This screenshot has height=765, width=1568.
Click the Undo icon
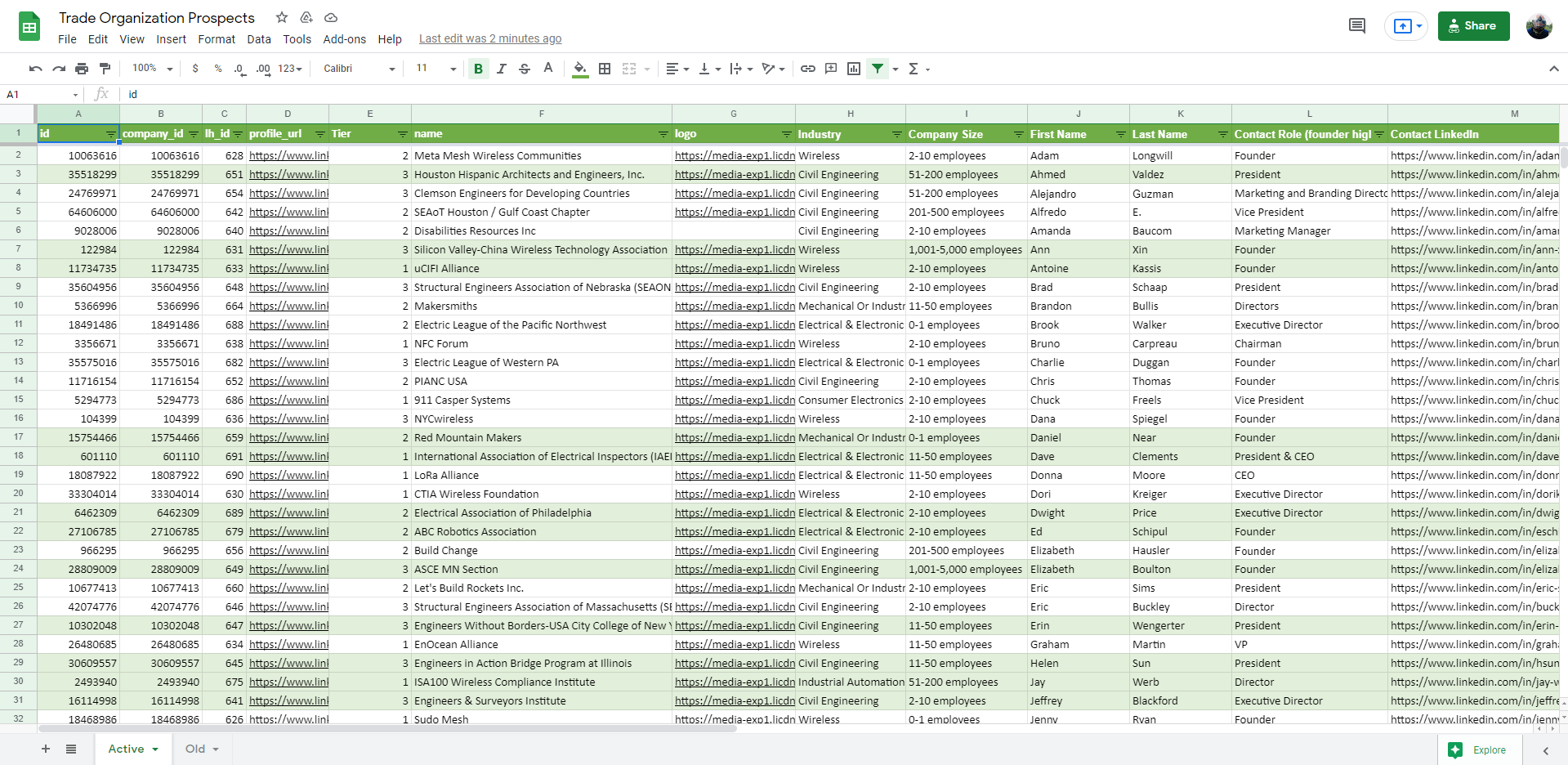[35, 69]
